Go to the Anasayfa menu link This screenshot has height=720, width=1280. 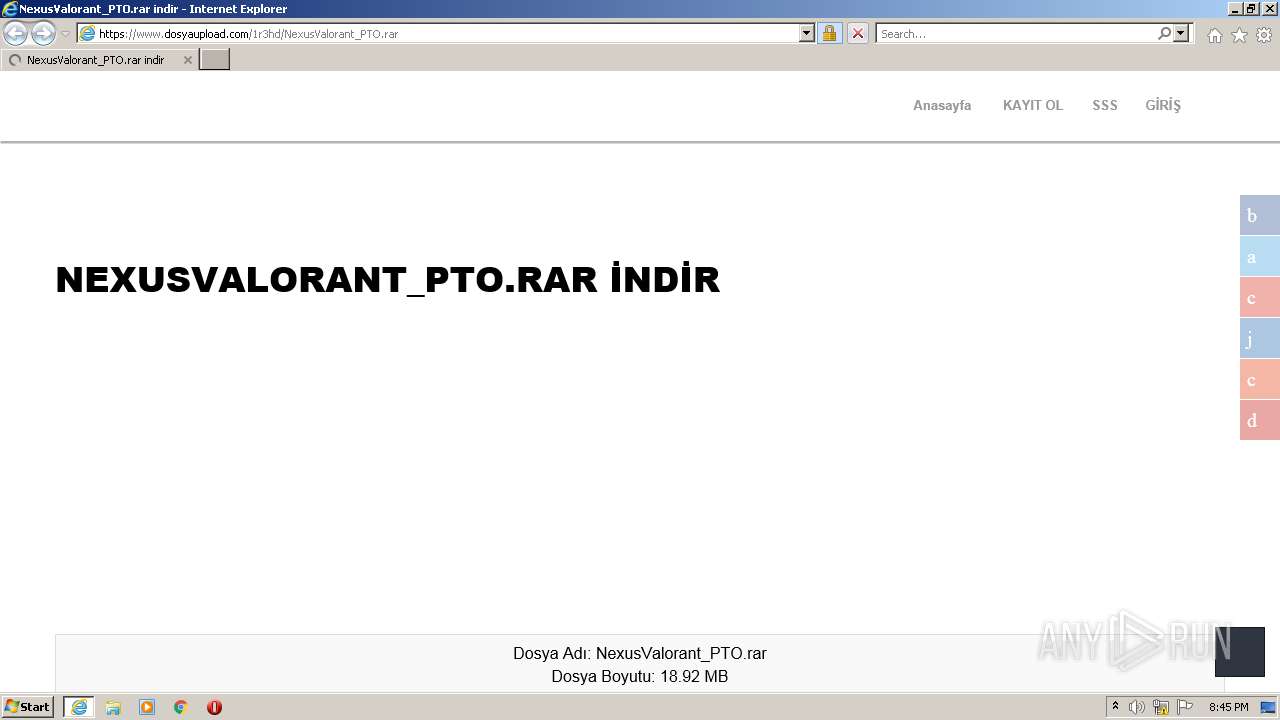[x=942, y=105]
